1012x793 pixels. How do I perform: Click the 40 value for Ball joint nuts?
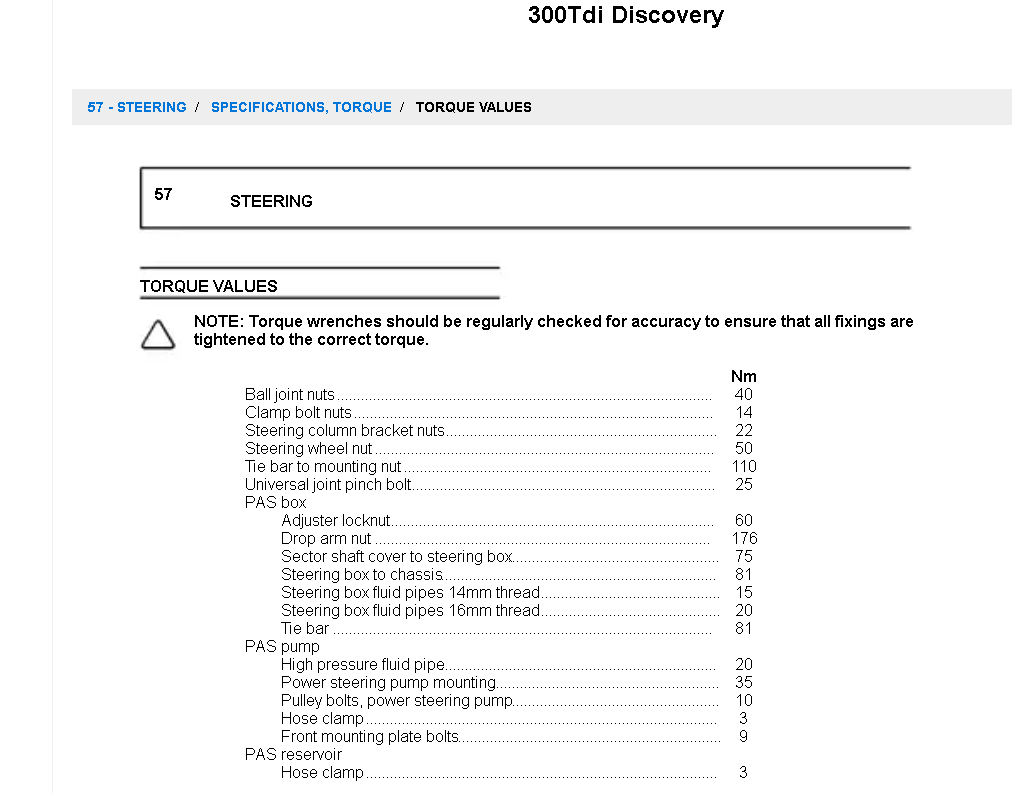(x=744, y=394)
